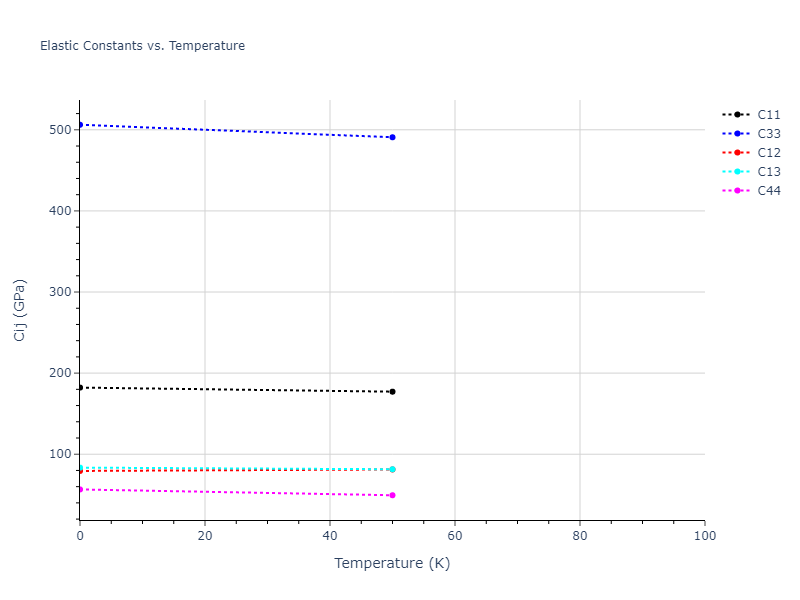Select the blue C33 point at 0 K
Image resolution: width=800 pixels, height=600 pixels.
80,124
